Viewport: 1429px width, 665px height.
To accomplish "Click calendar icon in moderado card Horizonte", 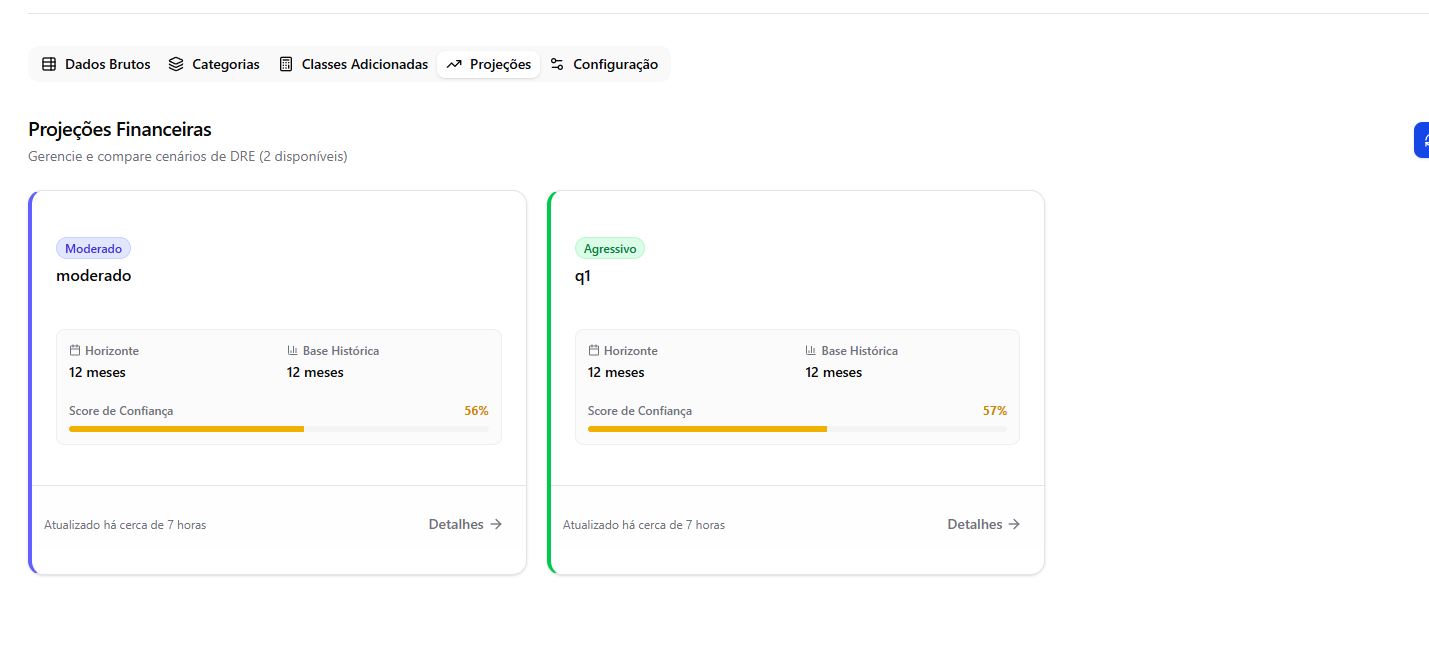I will click(75, 351).
